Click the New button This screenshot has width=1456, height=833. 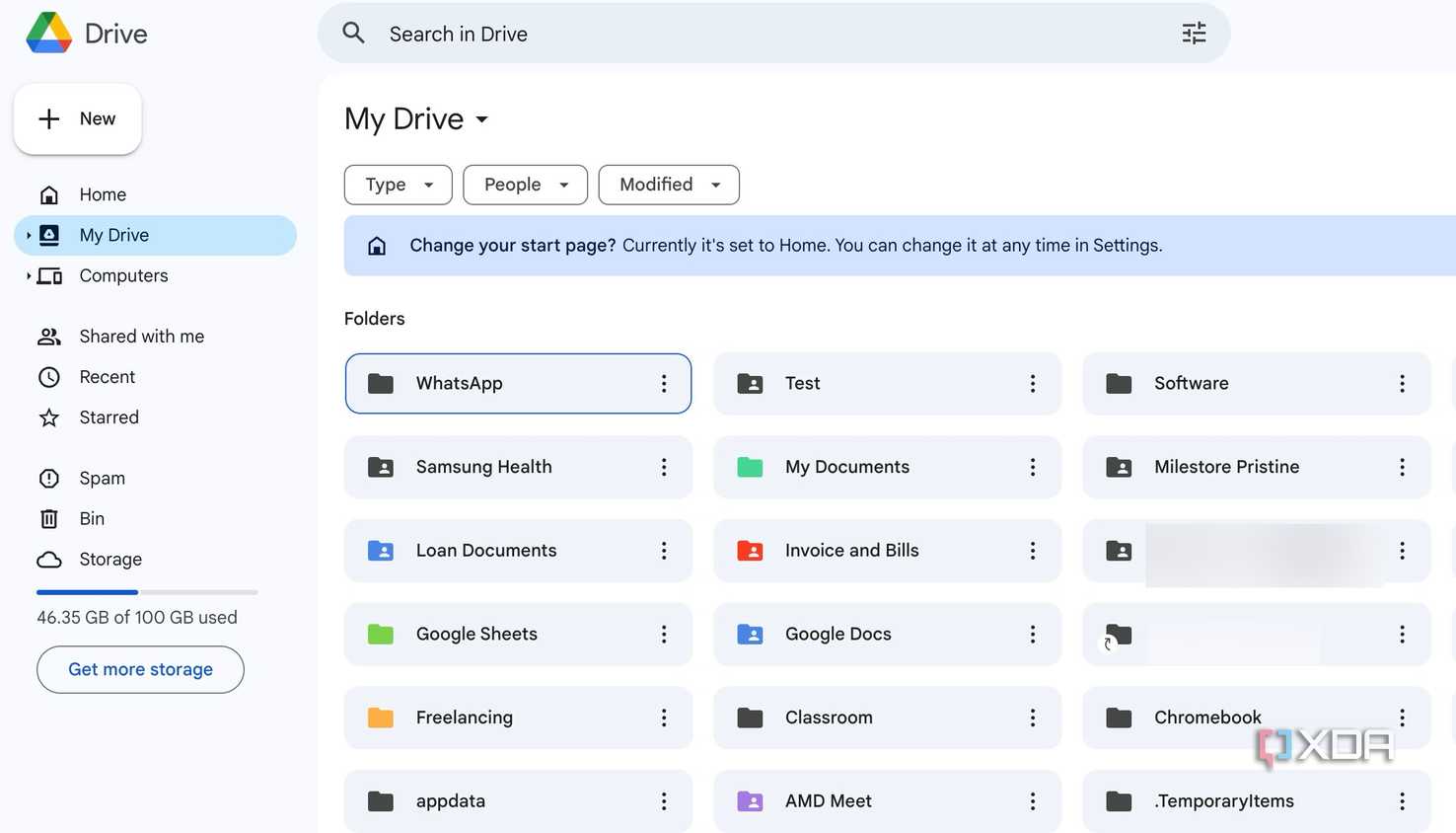77,118
